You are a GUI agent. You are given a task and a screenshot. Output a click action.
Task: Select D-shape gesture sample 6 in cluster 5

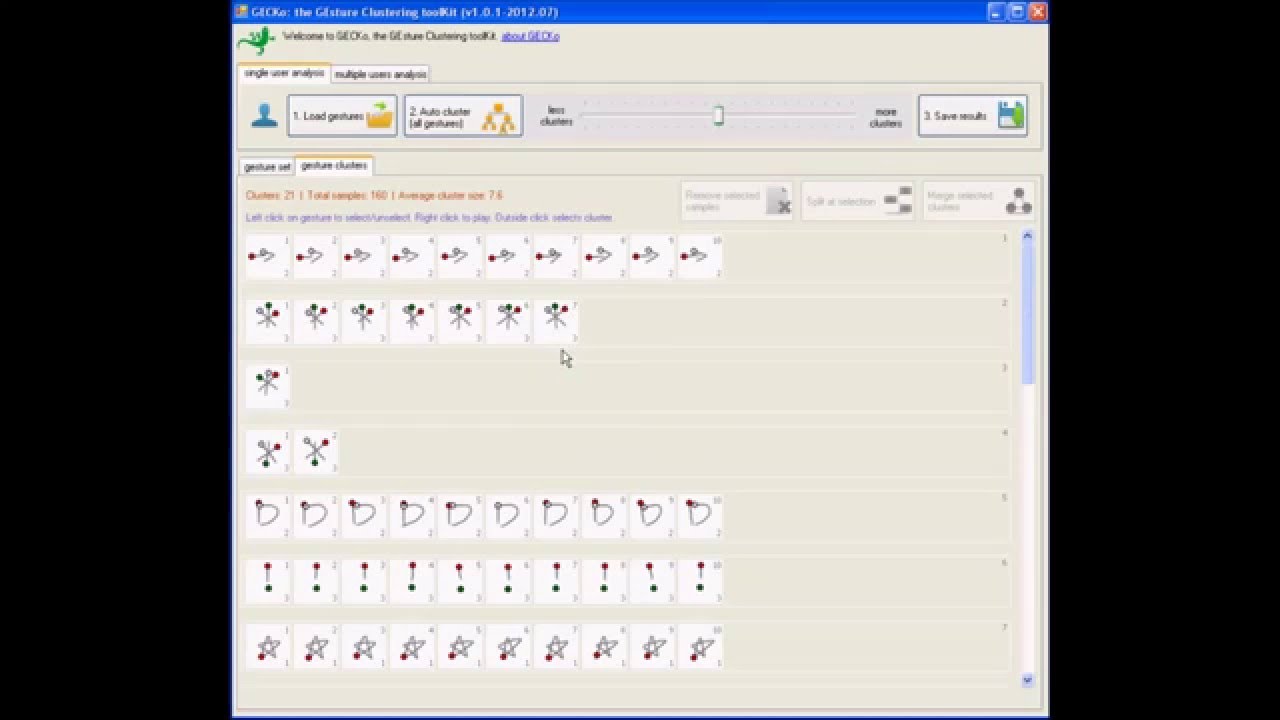(x=507, y=517)
